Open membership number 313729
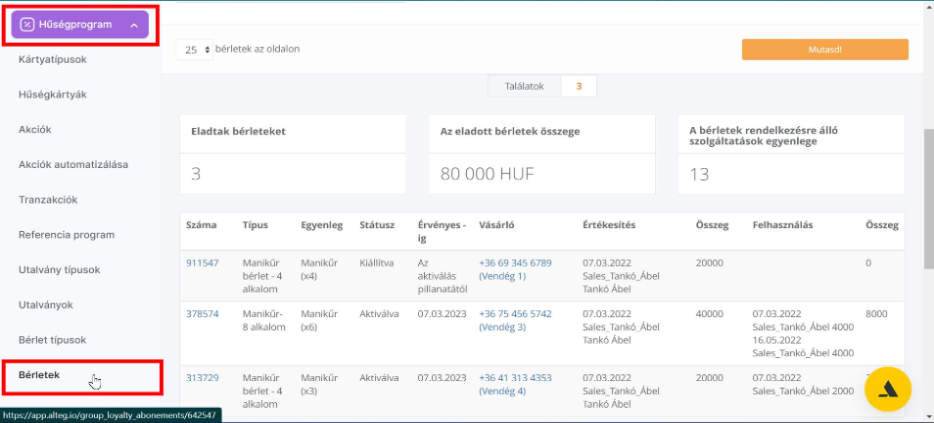The width and height of the screenshot is (934, 423). [202, 378]
